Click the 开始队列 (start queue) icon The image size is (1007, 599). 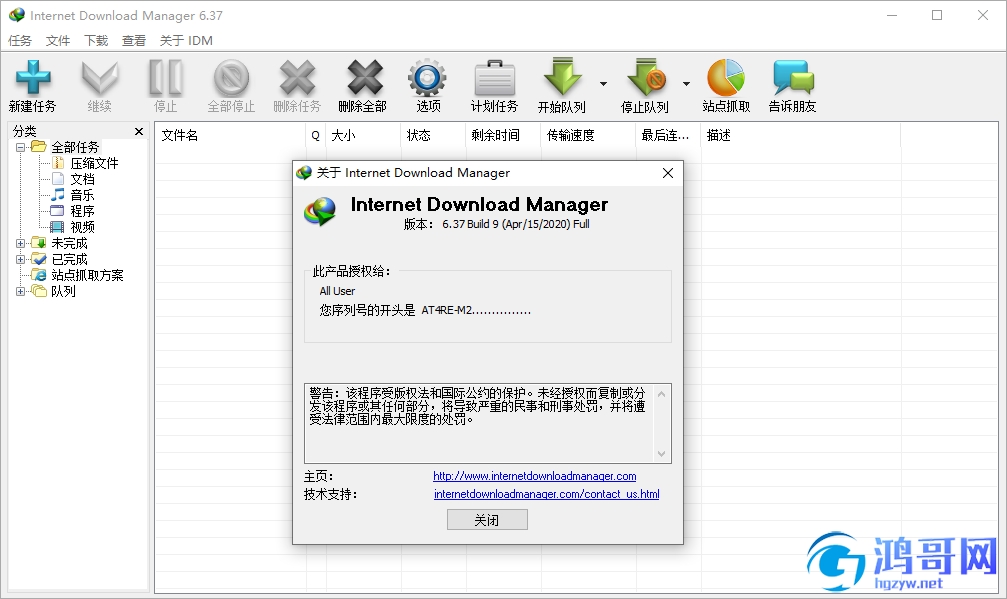click(x=563, y=78)
